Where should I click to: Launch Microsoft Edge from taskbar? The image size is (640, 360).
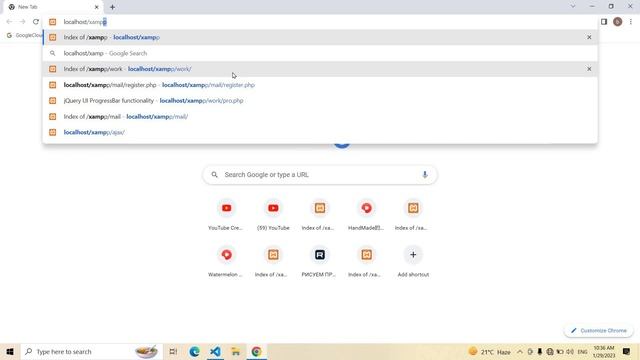point(194,351)
